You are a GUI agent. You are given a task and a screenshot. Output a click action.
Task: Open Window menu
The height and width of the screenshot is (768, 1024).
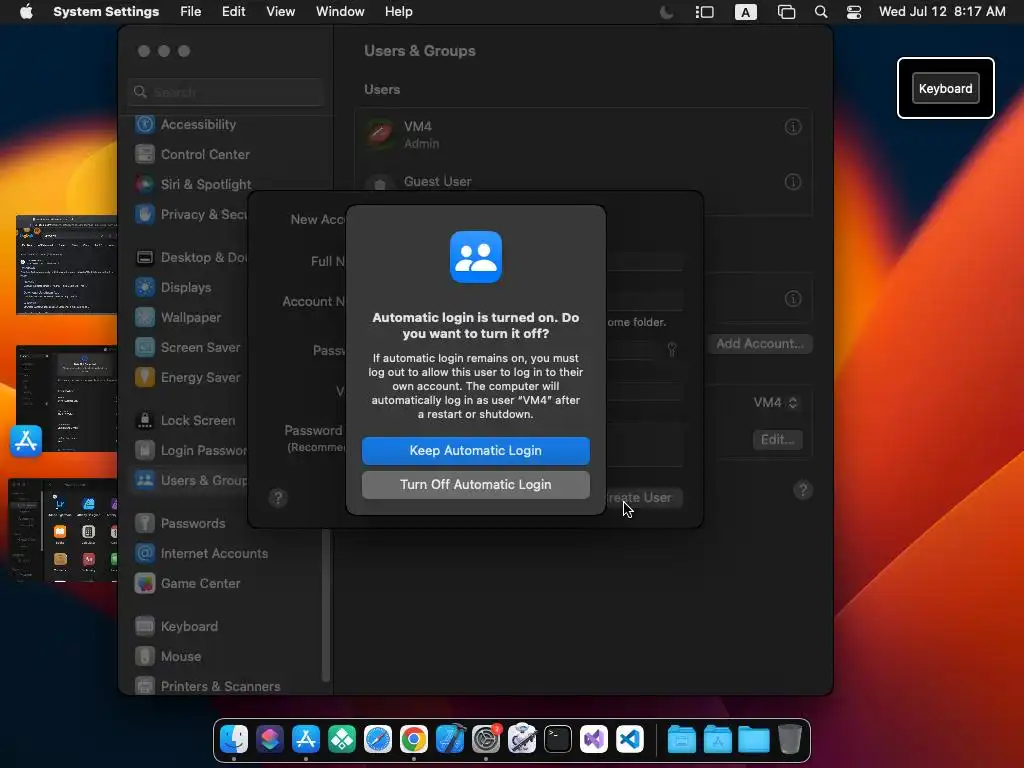(x=340, y=12)
